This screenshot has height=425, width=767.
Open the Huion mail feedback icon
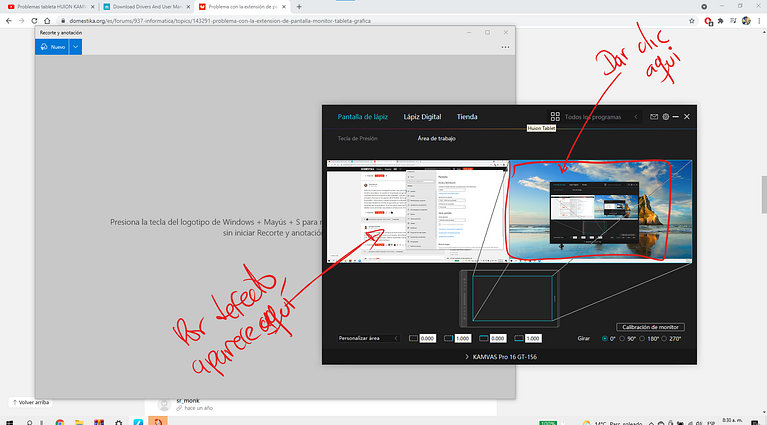[x=654, y=117]
